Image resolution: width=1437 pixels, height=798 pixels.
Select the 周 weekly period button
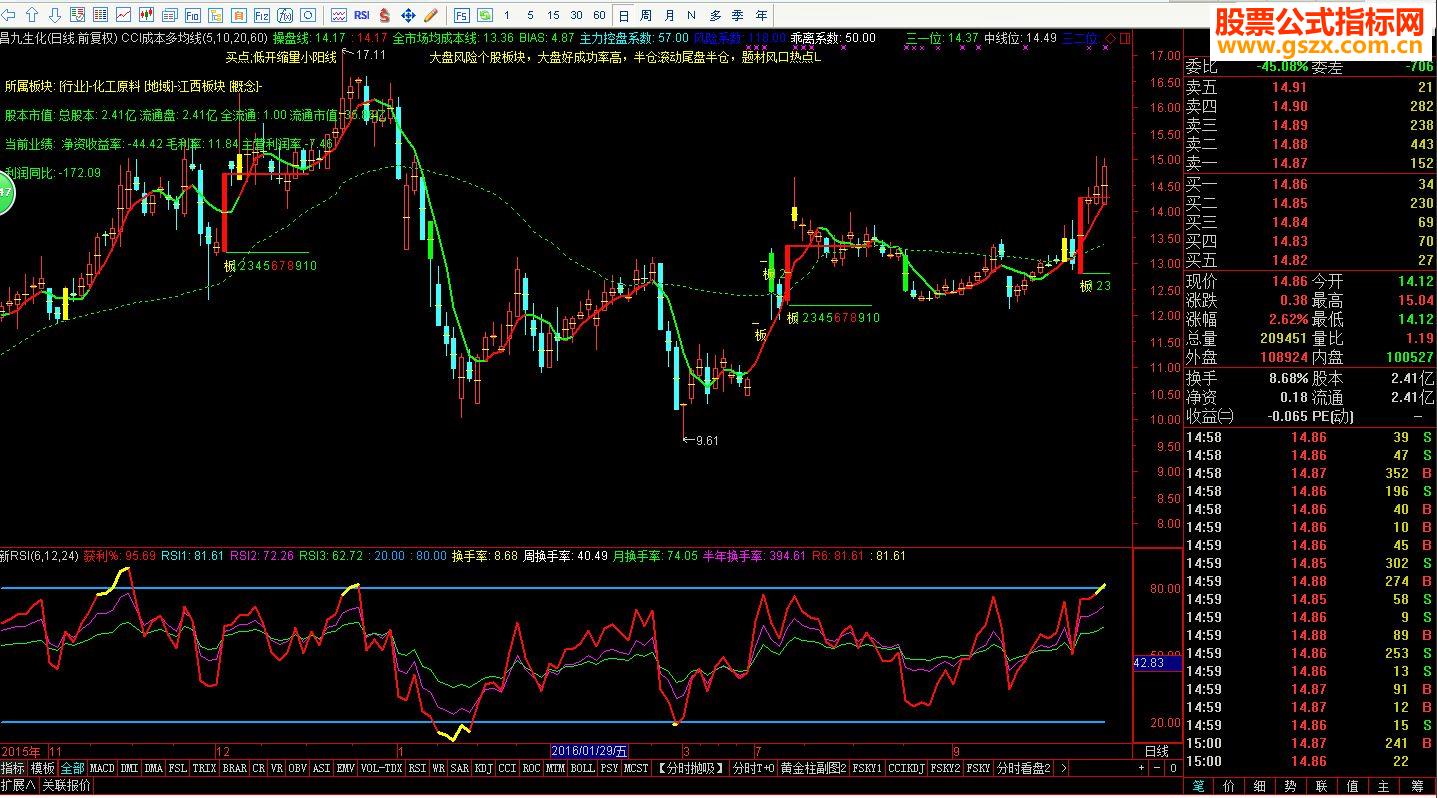tap(646, 15)
